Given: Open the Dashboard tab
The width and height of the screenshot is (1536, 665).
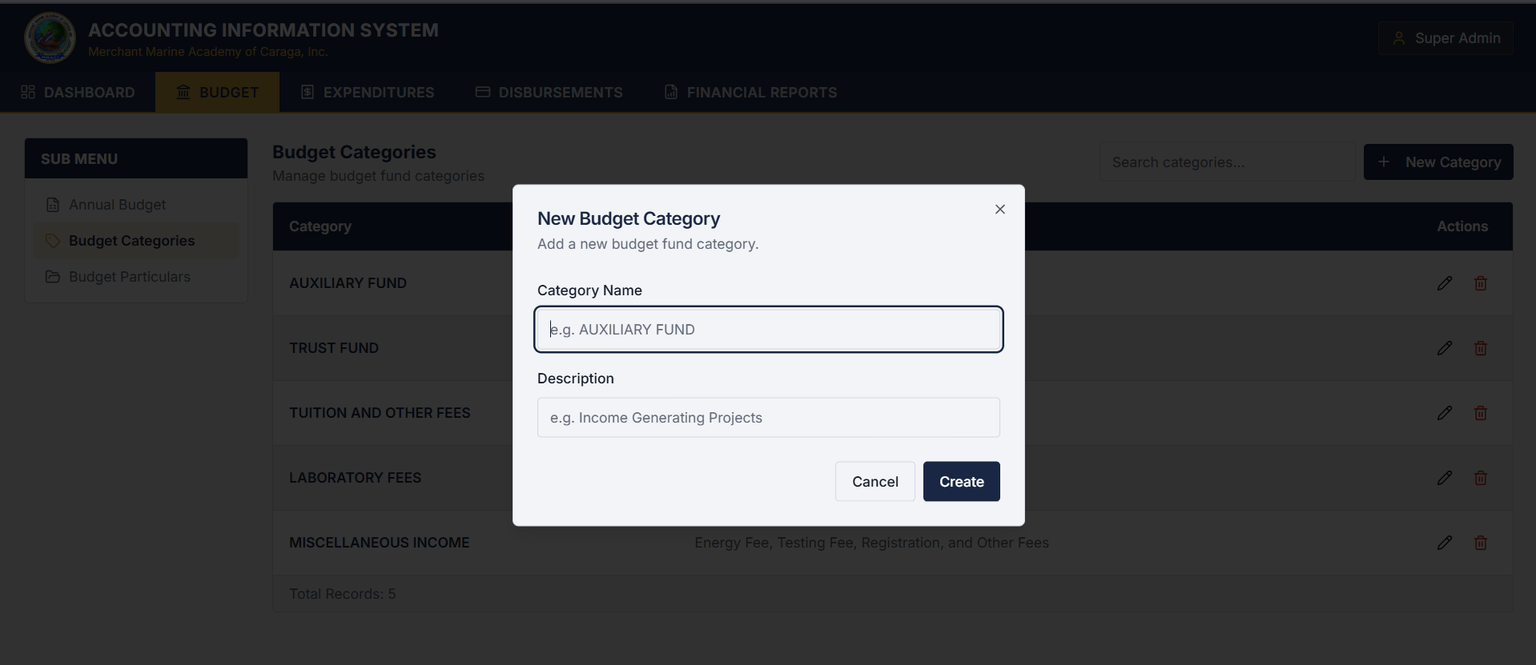Looking at the screenshot, I should pos(78,92).
